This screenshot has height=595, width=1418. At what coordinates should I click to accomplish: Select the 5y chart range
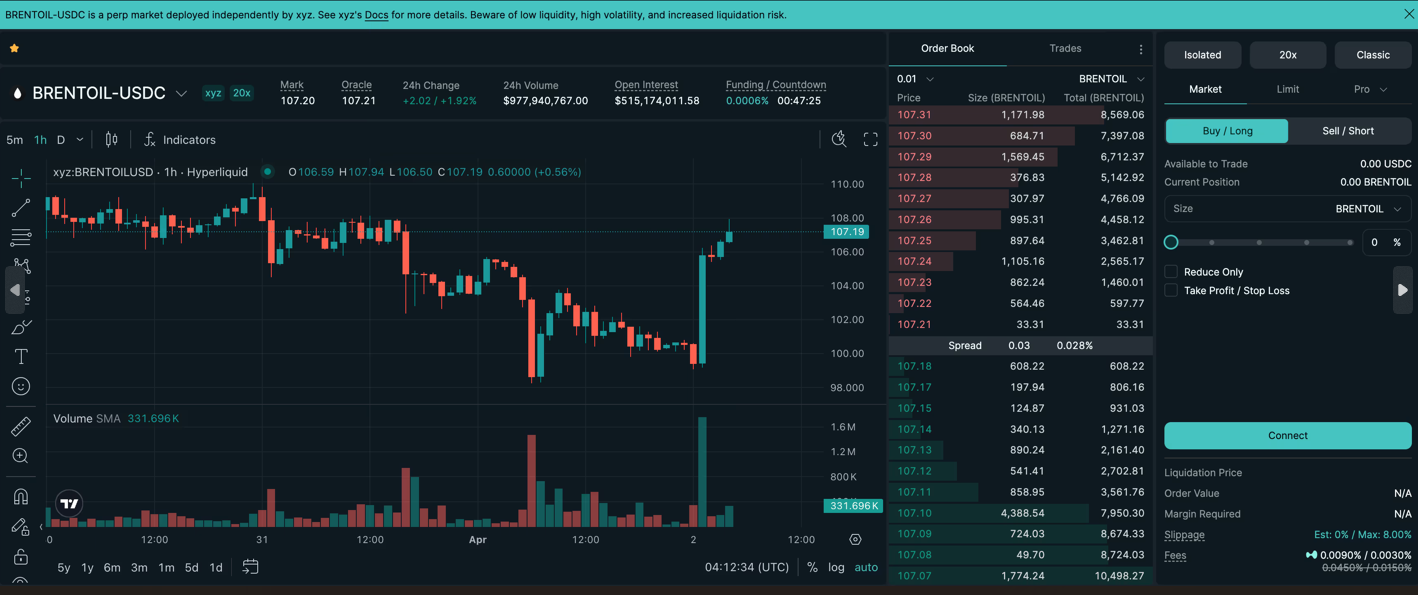[x=64, y=567]
